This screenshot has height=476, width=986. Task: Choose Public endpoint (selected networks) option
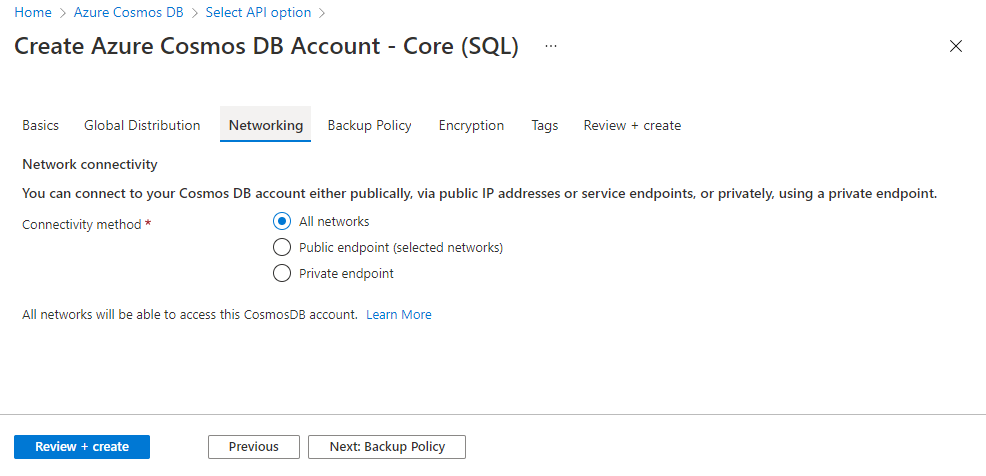click(282, 247)
